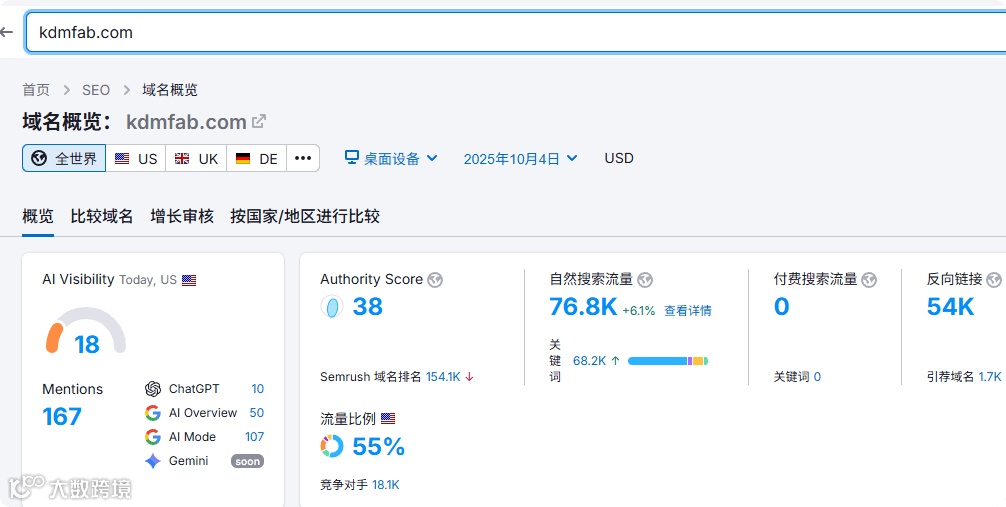Click the AI Visibility US flag icon
Image resolution: width=1006 pixels, height=507 pixels.
pos(189,280)
